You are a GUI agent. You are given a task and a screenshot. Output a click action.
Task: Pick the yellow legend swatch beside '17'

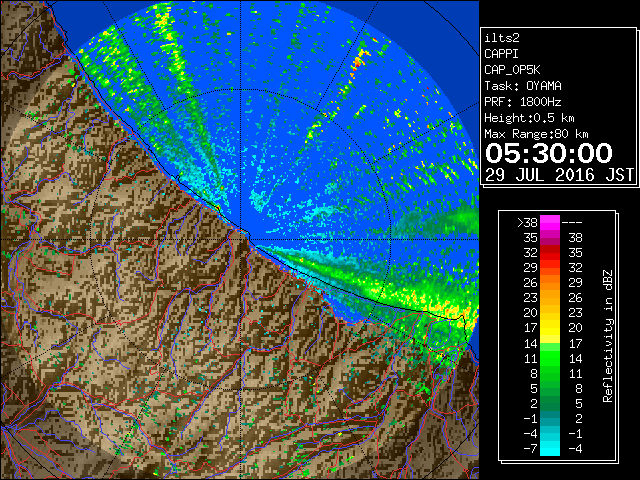(x=550, y=328)
